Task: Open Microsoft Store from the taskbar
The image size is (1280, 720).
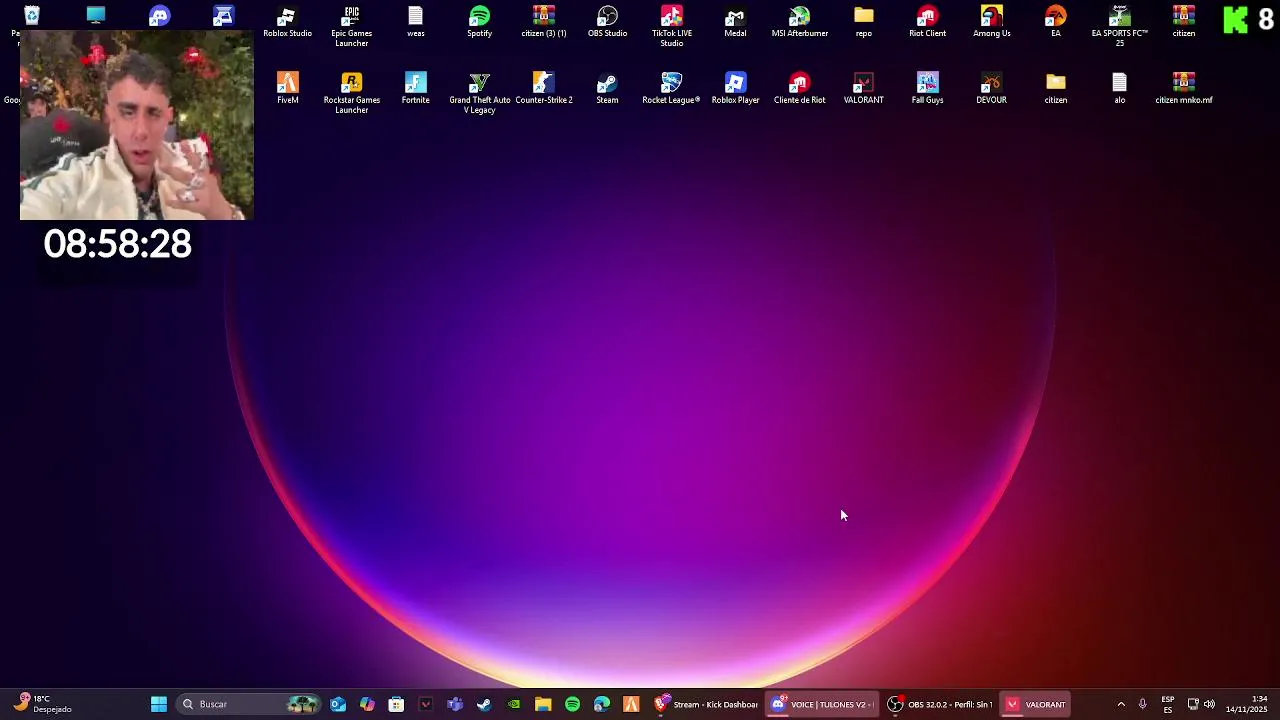Action: point(396,704)
